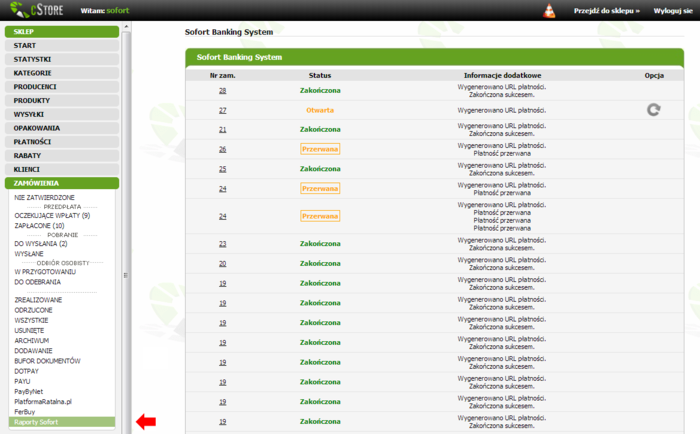The image size is (700, 434).
Task: Select ZAPŁACONE (10) orders
Action: point(39,225)
